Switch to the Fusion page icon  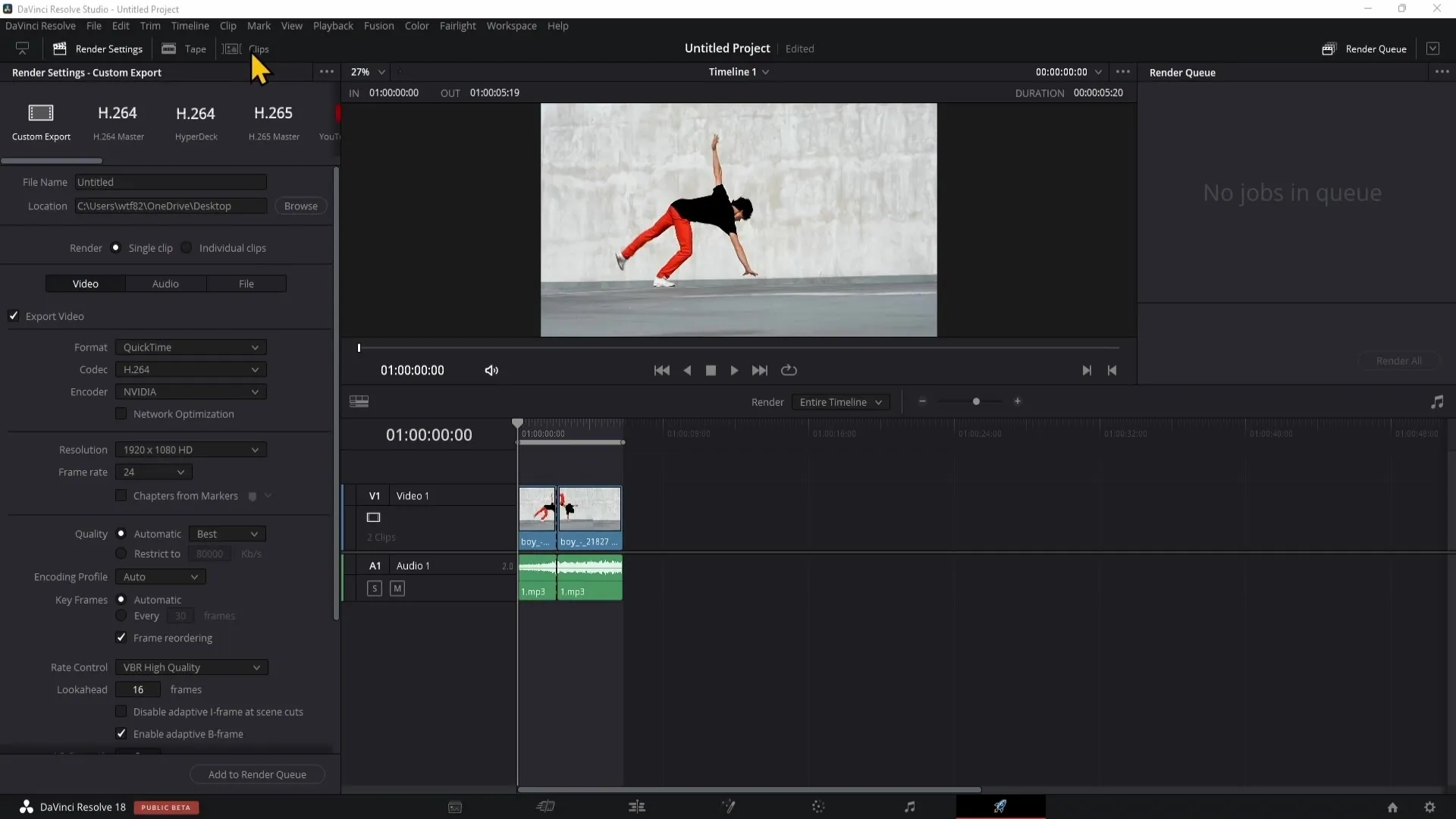[x=728, y=807]
